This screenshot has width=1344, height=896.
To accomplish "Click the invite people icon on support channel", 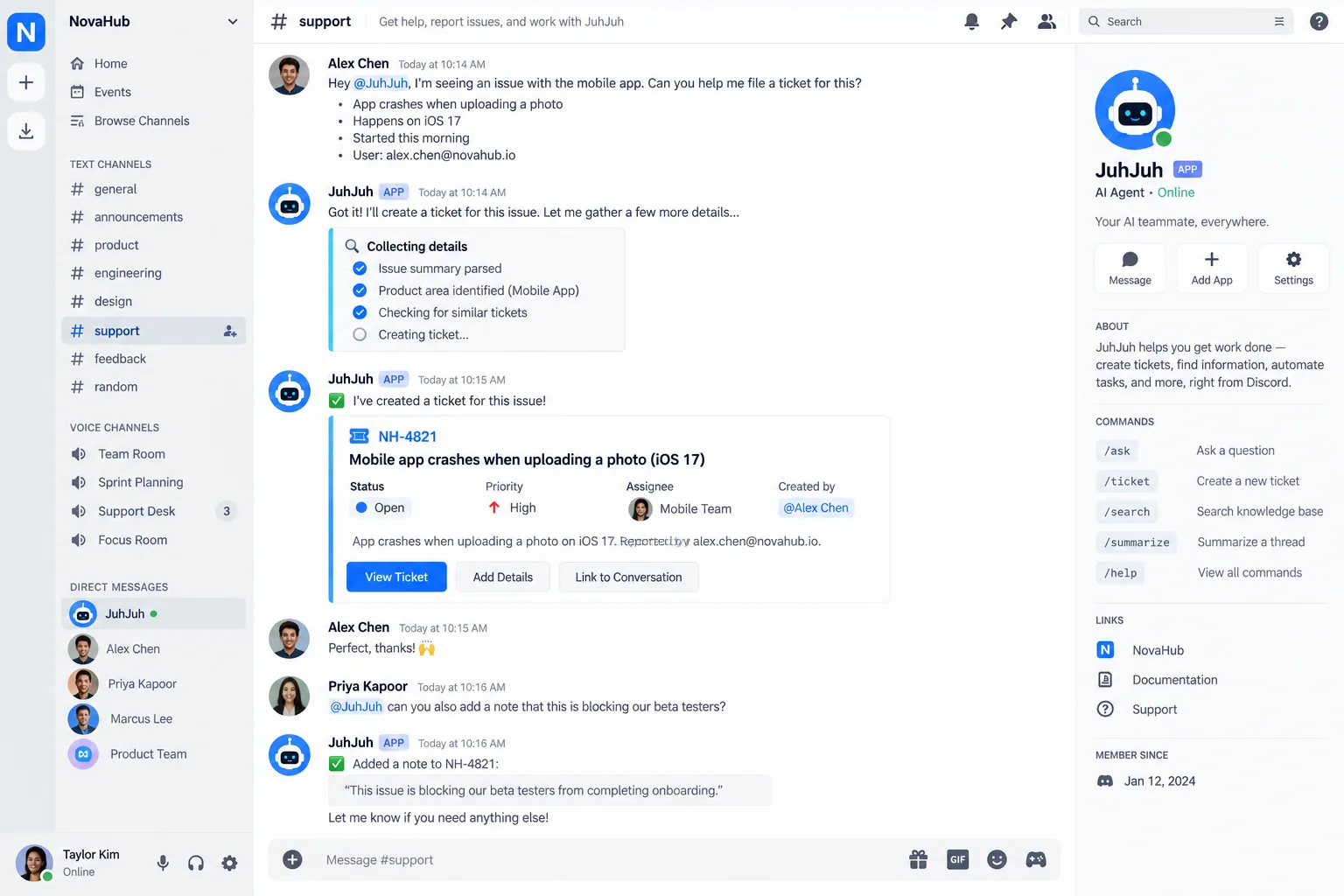I will coord(229,331).
